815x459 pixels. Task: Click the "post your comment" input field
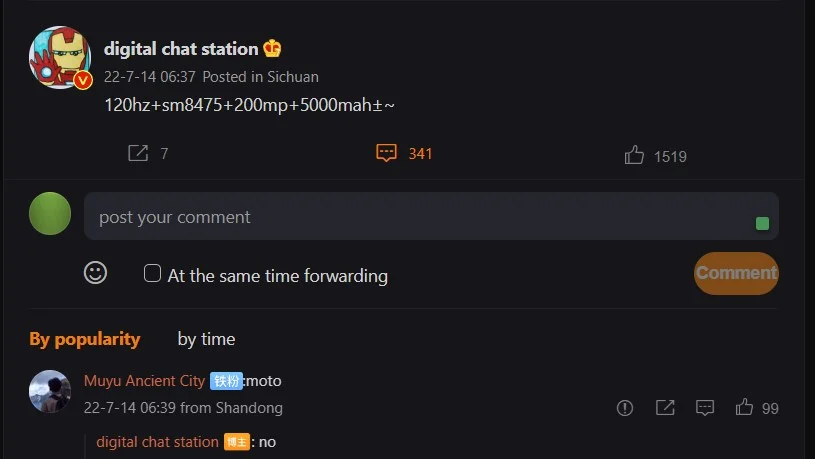click(420, 217)
